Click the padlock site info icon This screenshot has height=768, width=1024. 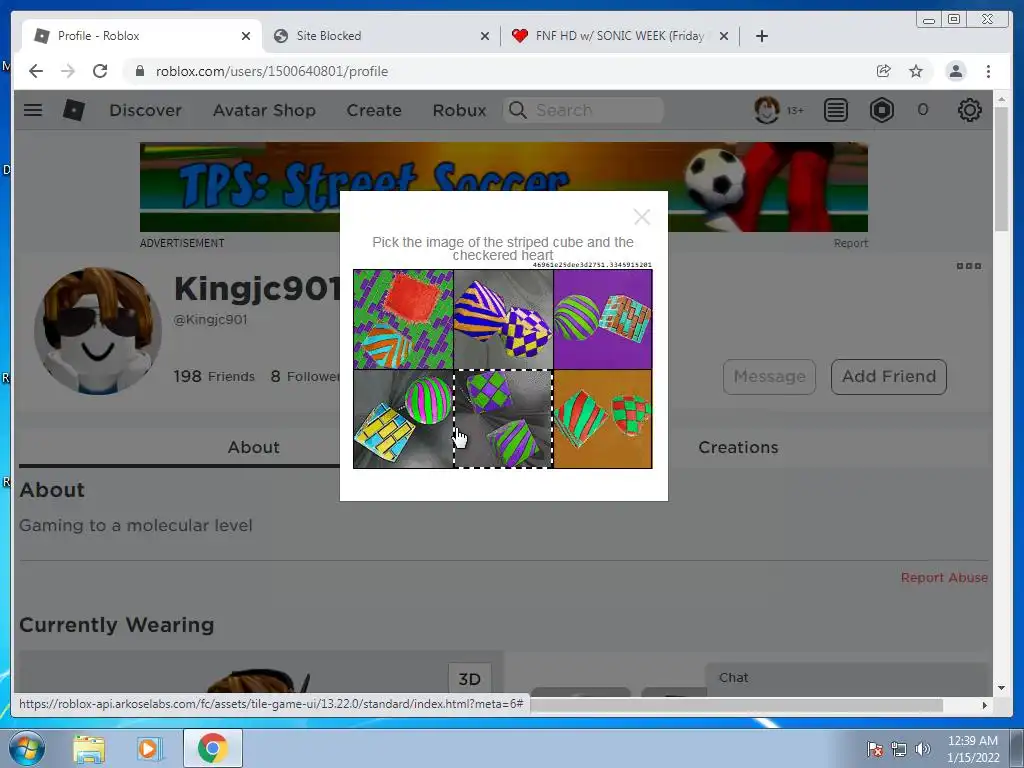click(139, 71)
